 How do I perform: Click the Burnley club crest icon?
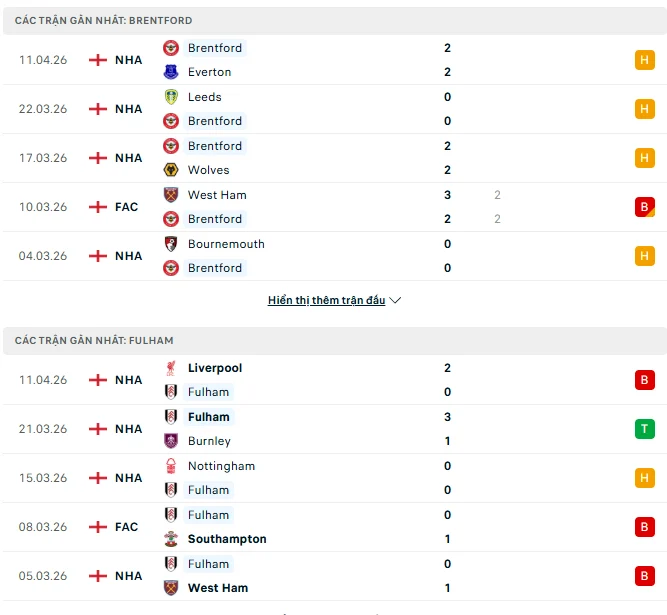pyautogui.click(x=171, y=441)
